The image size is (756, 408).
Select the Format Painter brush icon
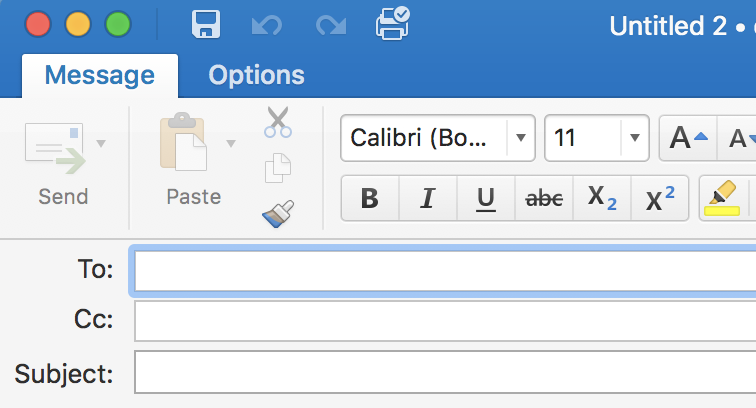pyautogui.click(x=278, y=214)
